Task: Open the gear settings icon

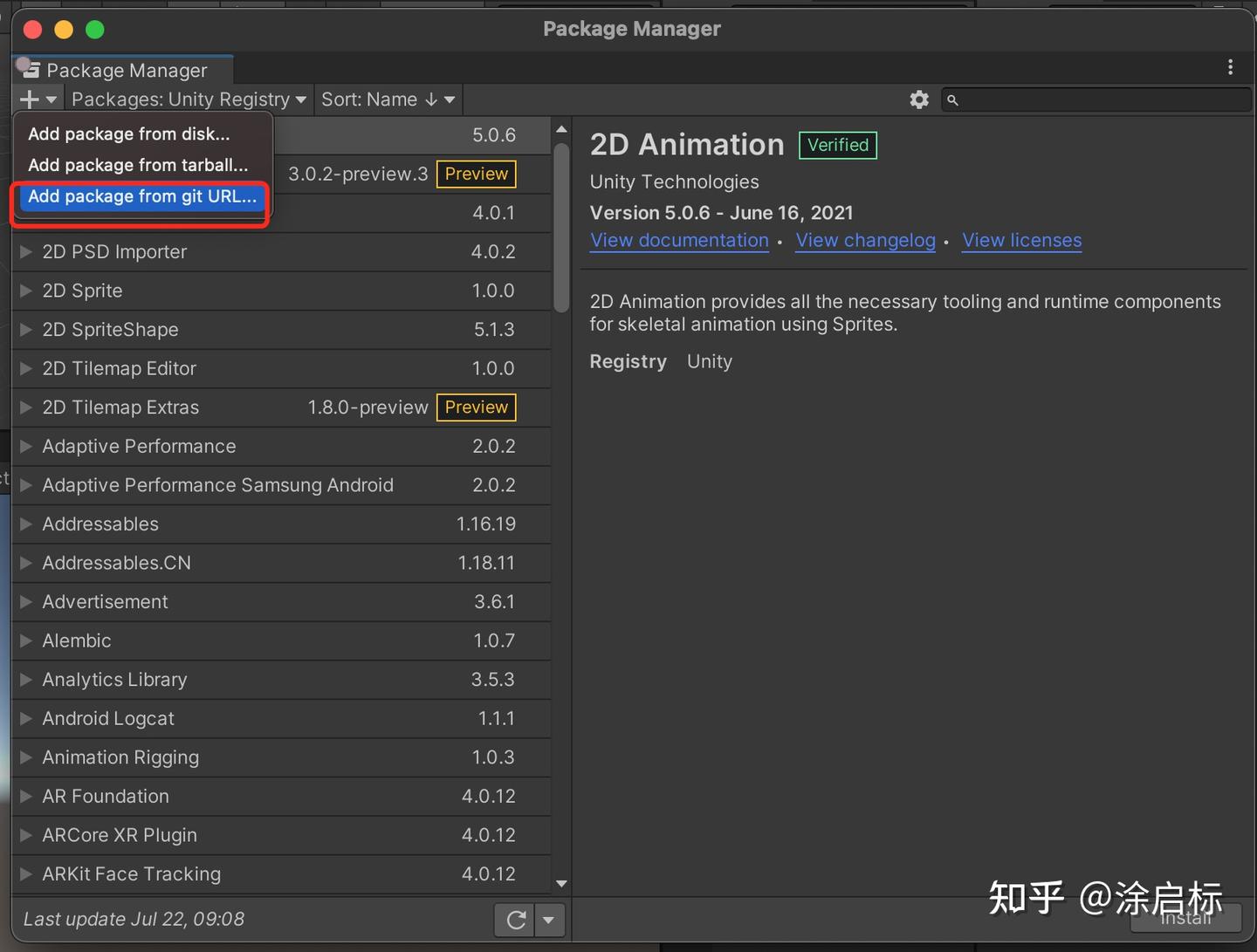Action: (919, 99)
